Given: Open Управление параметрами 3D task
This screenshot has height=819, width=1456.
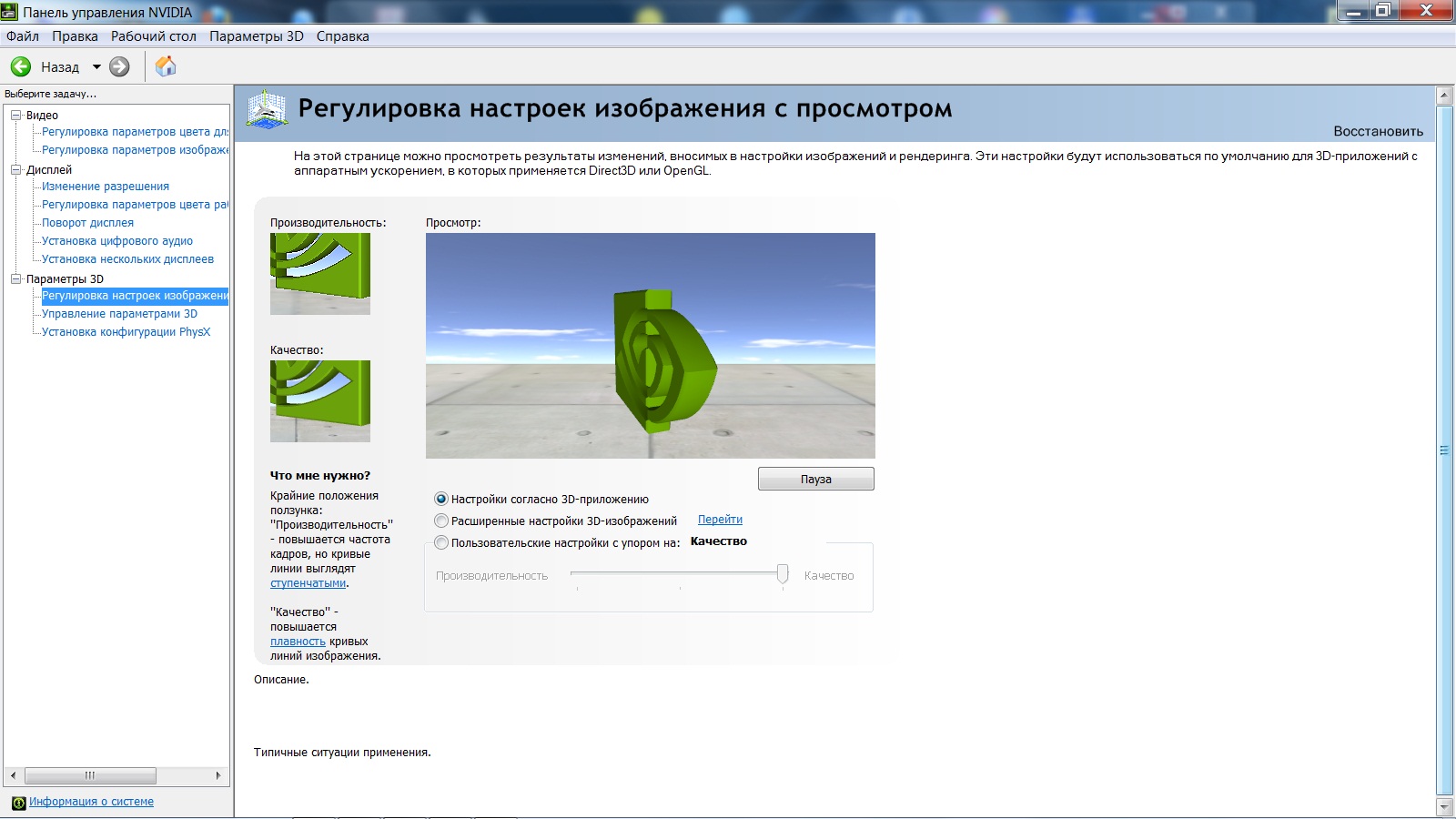Looking at the screenshot, I should pyautogui.click(x=119, y=314).
